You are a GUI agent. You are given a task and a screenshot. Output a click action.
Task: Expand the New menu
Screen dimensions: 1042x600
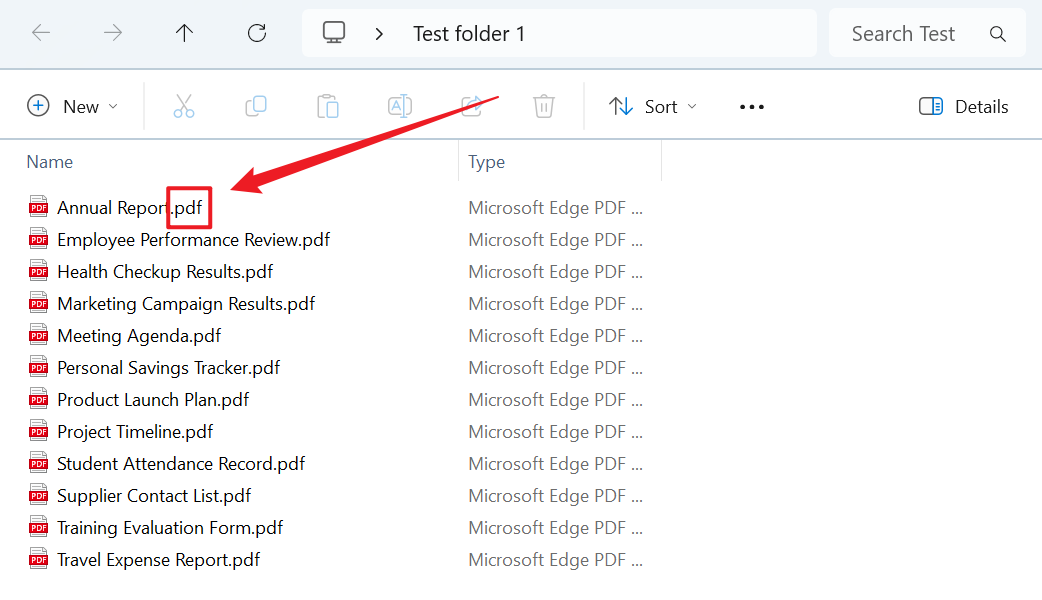(74, 106)
